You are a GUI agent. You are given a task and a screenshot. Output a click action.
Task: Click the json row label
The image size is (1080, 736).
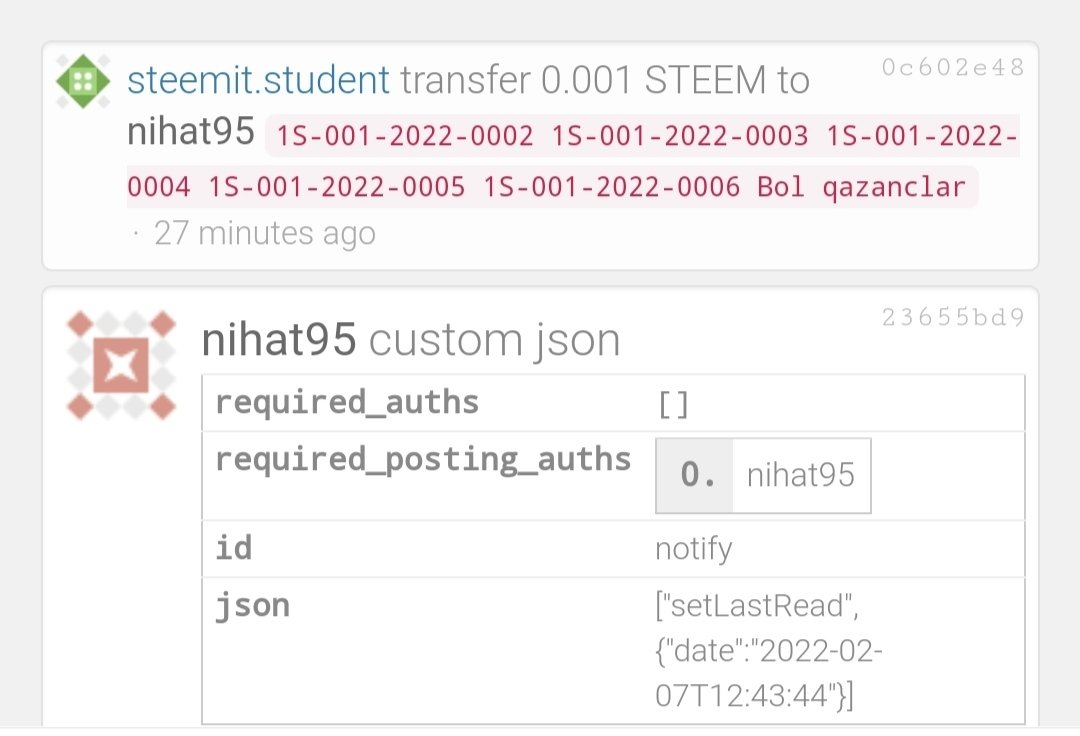(252, 606)
